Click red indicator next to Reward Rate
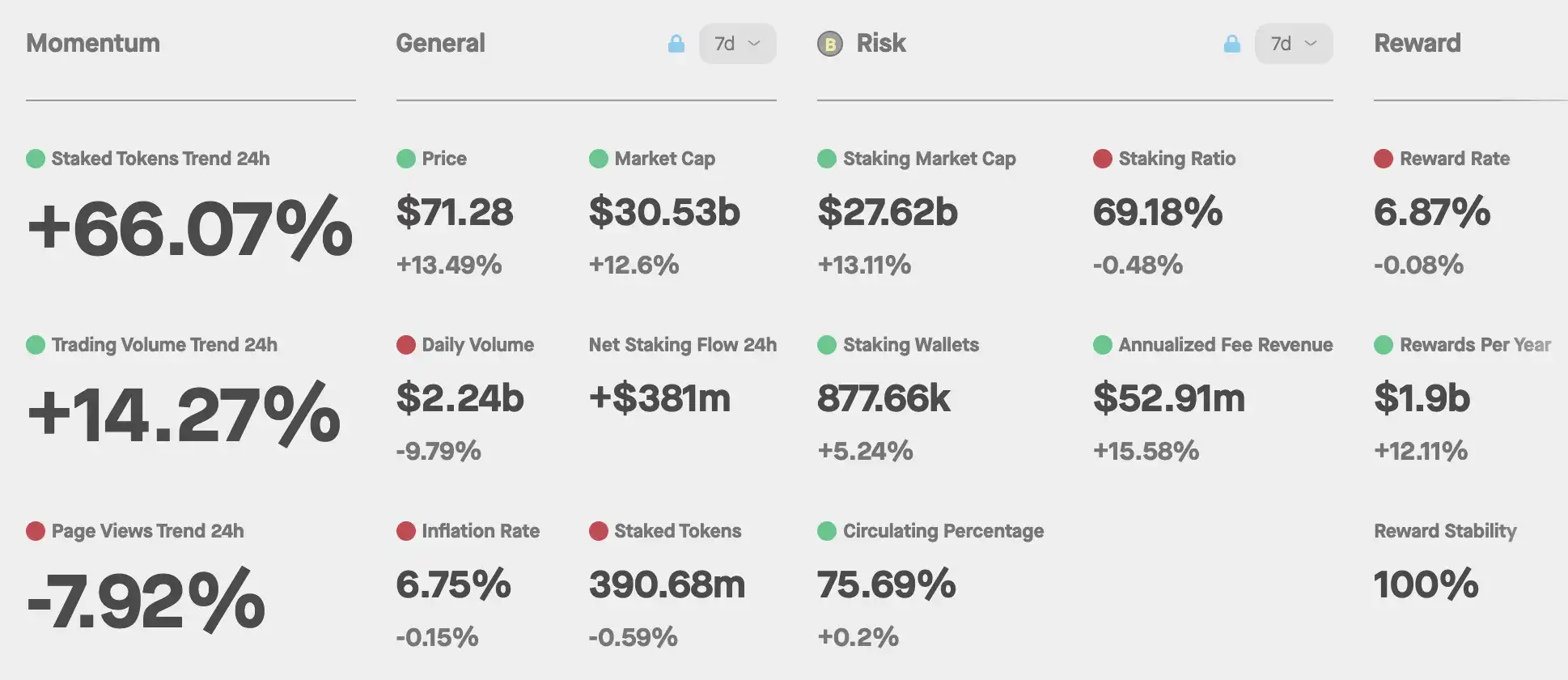The height and width of the screenshot is (680, 1568). (1384, 159)
